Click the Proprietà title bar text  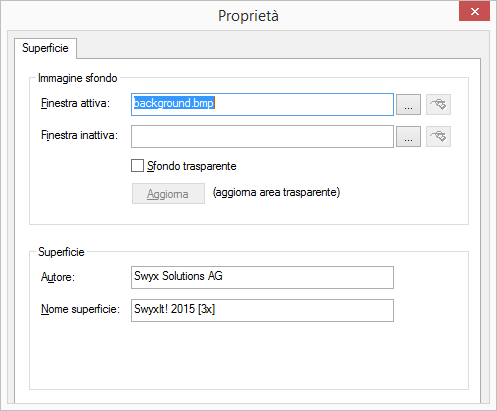click(x=248, y=16)
